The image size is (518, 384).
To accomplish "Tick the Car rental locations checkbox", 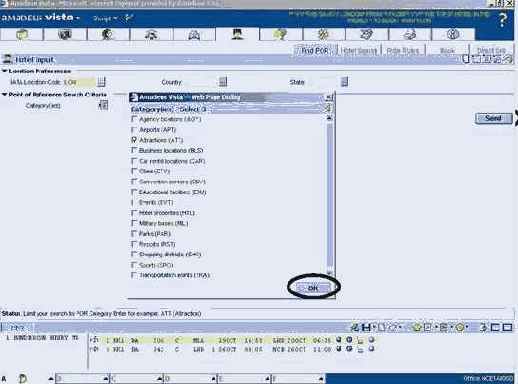I will point(134,161).
